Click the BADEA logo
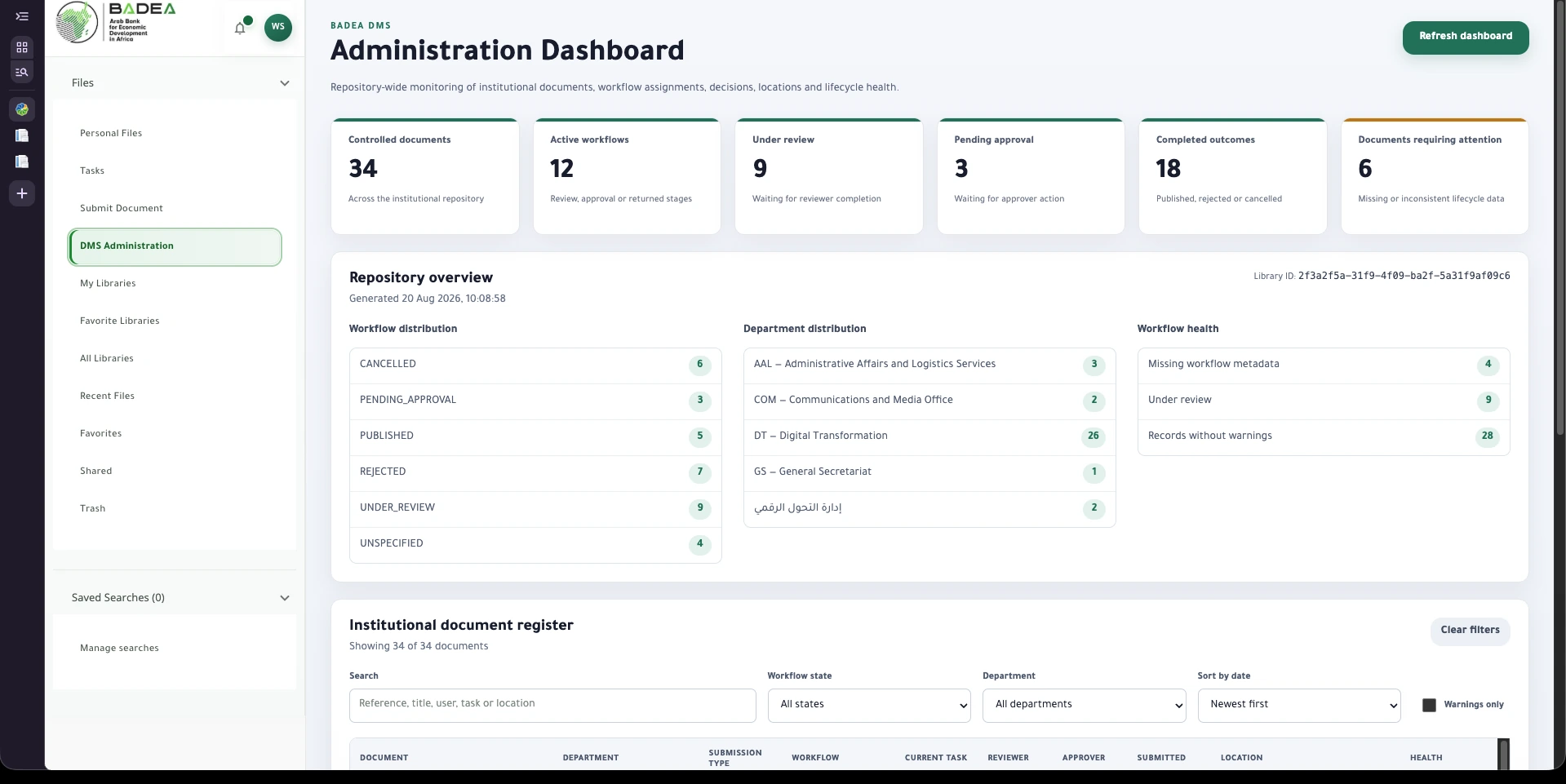This screenshot has width=1566, height=784. (116, 23)
